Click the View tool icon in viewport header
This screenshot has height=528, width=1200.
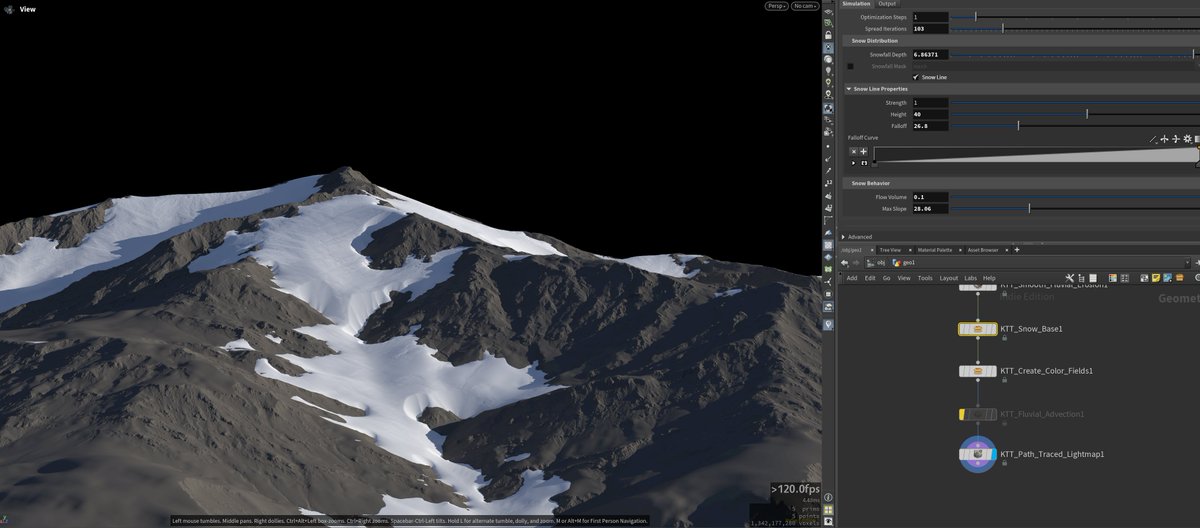tap(8, 8)
